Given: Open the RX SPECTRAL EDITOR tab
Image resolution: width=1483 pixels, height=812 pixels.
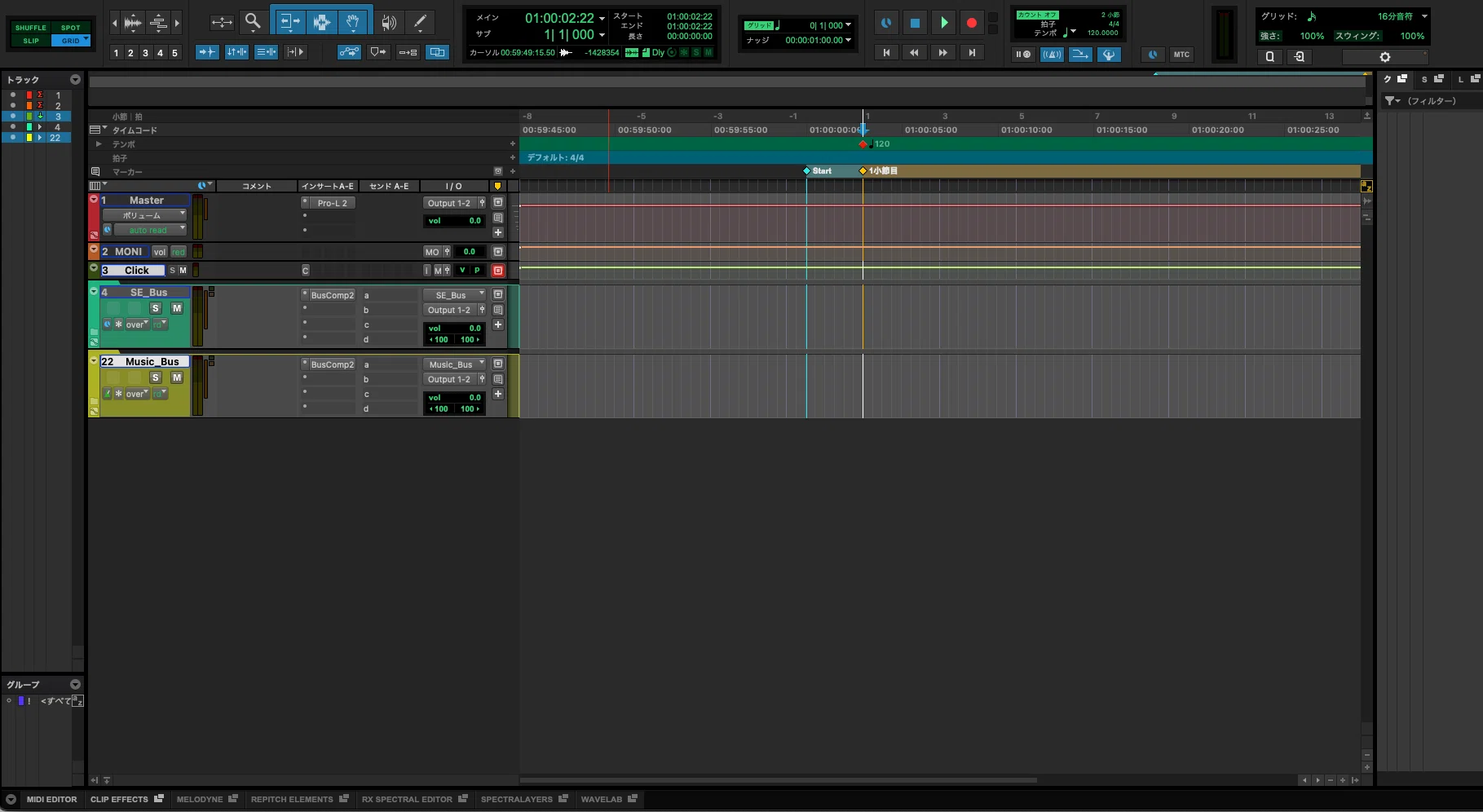Looking at the screenshot, I should 414,799.
